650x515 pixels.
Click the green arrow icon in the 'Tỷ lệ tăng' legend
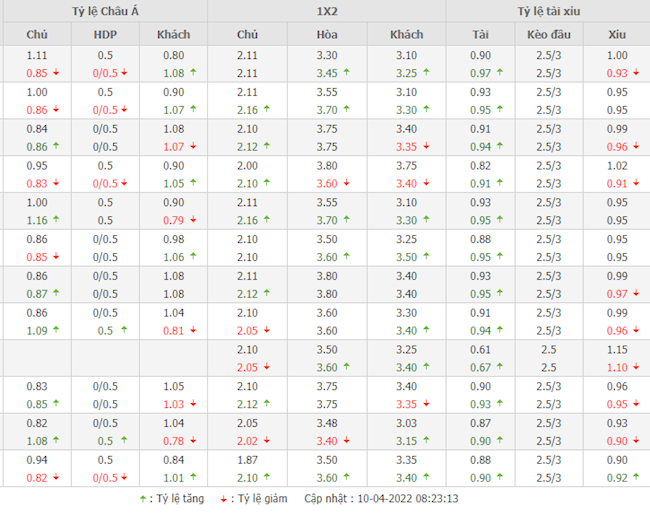click(x=143, y=499)
